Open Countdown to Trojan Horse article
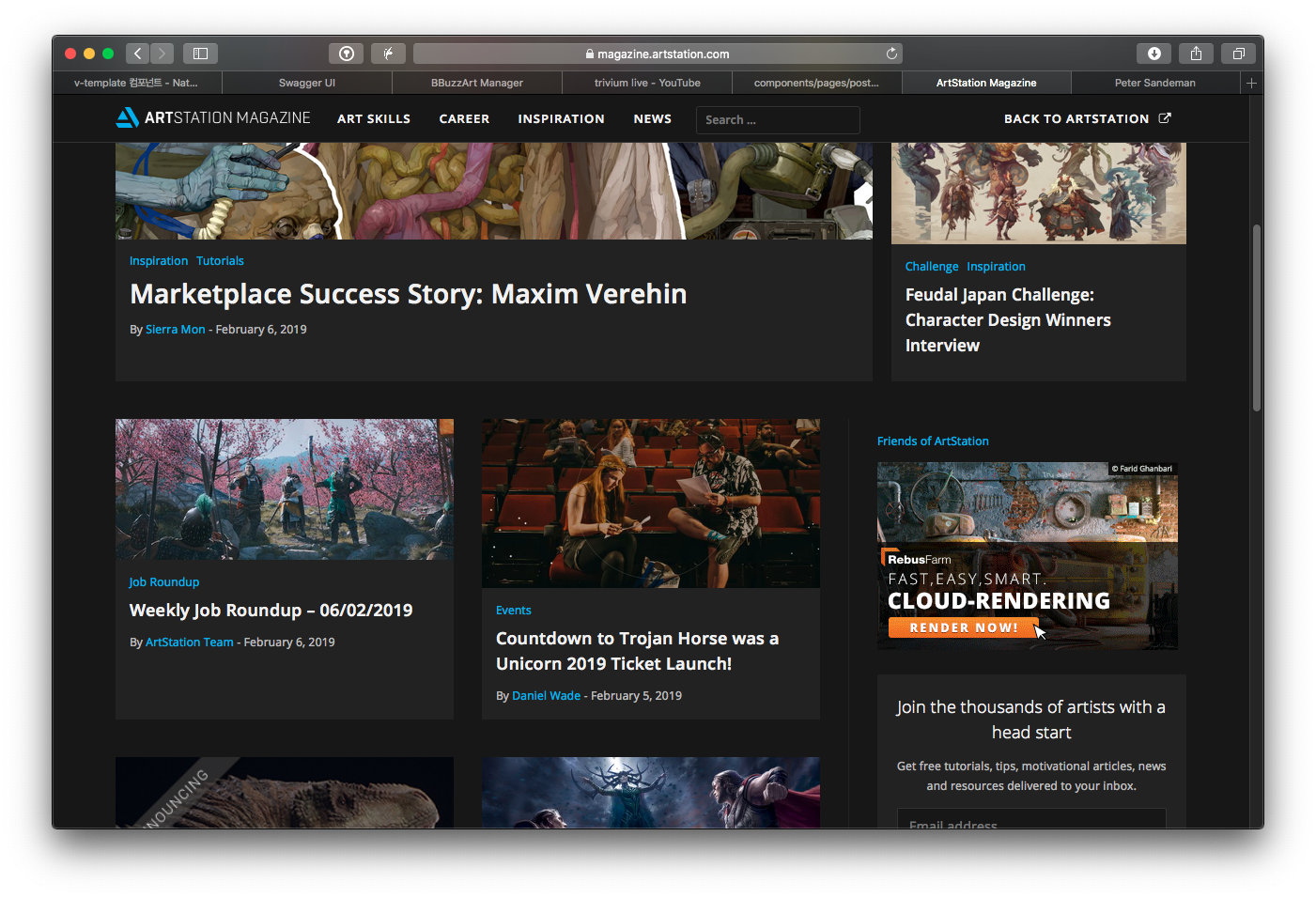1316x898 pixels. tap(638, 651)
